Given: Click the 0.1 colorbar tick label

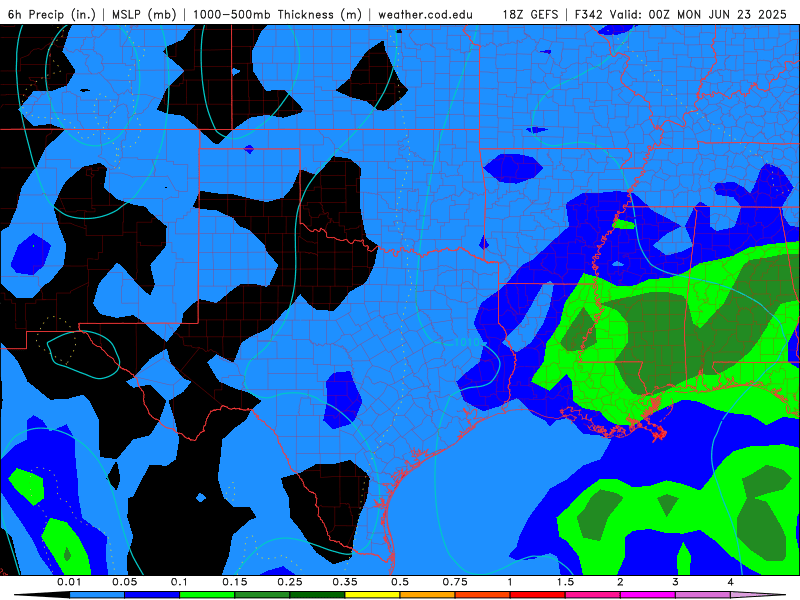Looking at the screenshot, I should pyautogui.click(x=179, y=582).
